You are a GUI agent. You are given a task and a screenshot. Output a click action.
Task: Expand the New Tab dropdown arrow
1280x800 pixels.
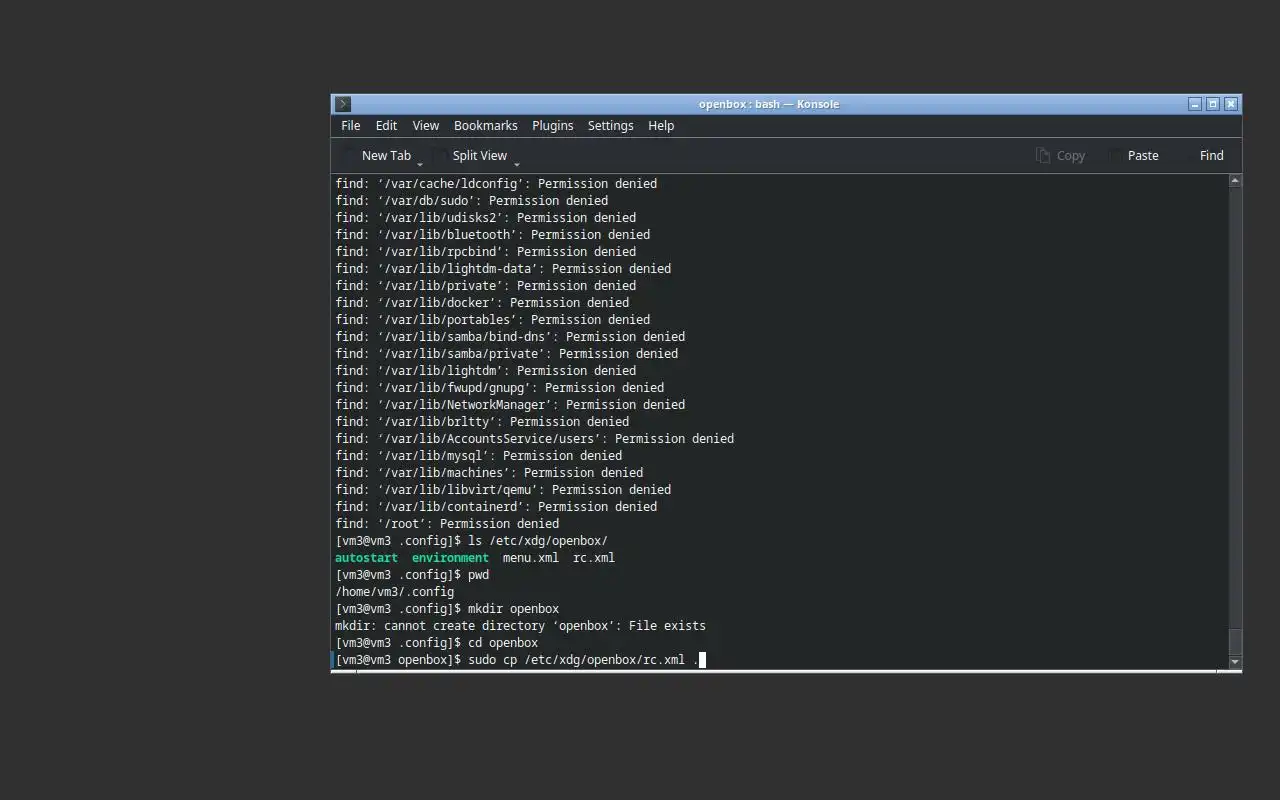click(420, 164)
